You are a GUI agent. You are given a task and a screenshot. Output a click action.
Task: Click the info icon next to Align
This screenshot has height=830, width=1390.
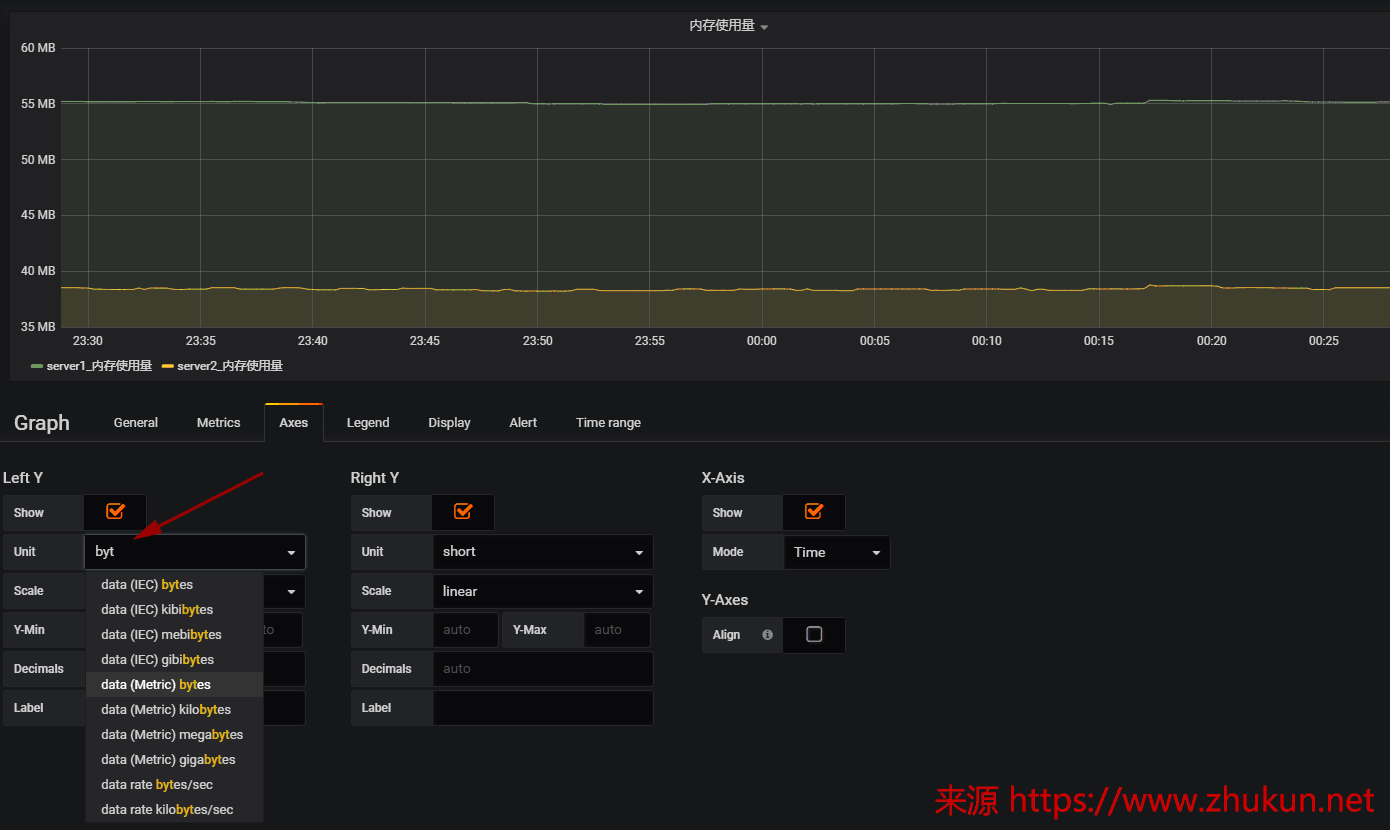767,635
